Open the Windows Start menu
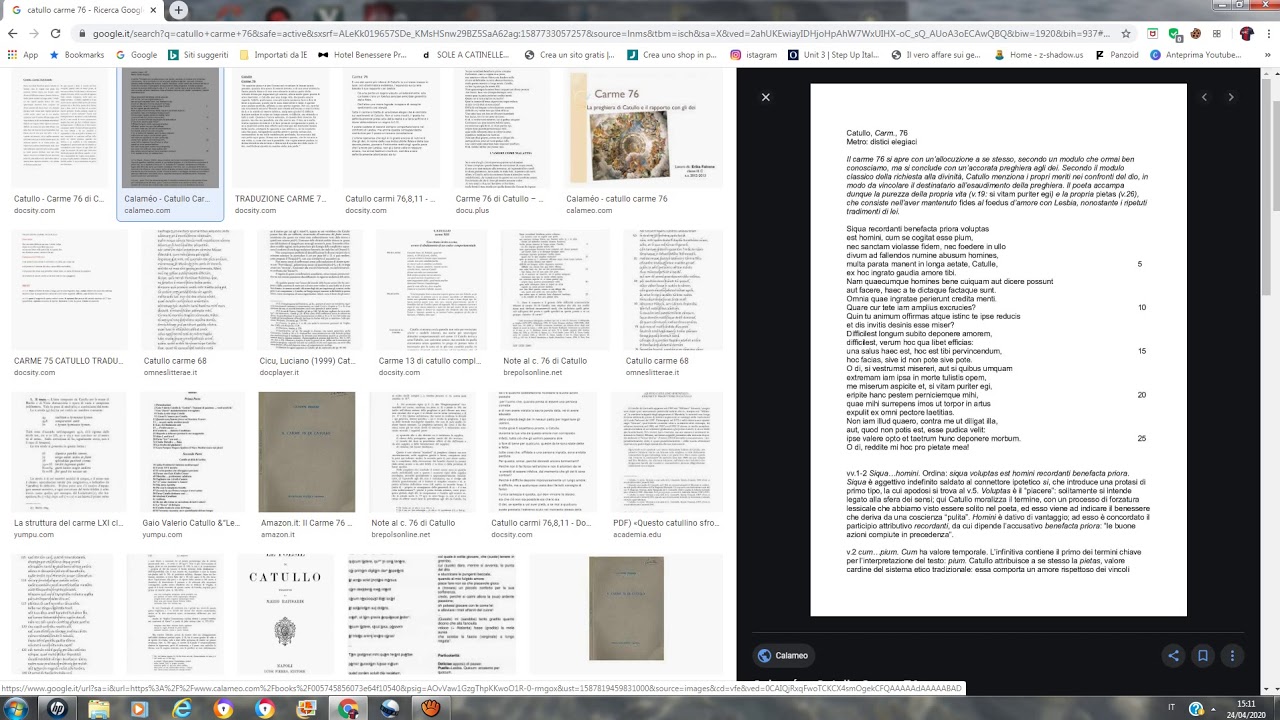 (16, 708)
